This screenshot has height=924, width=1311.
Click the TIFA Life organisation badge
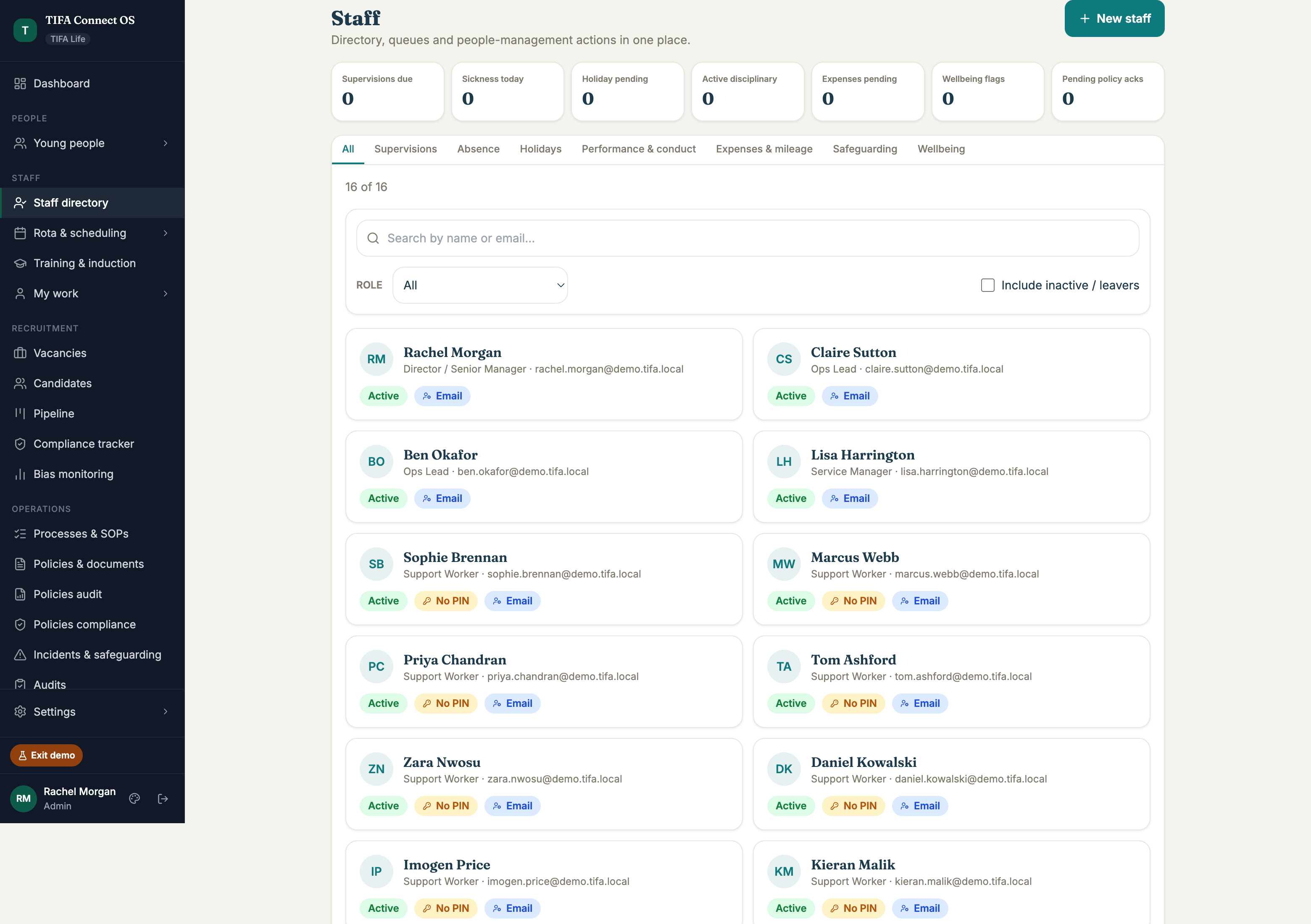click(68, 39)
